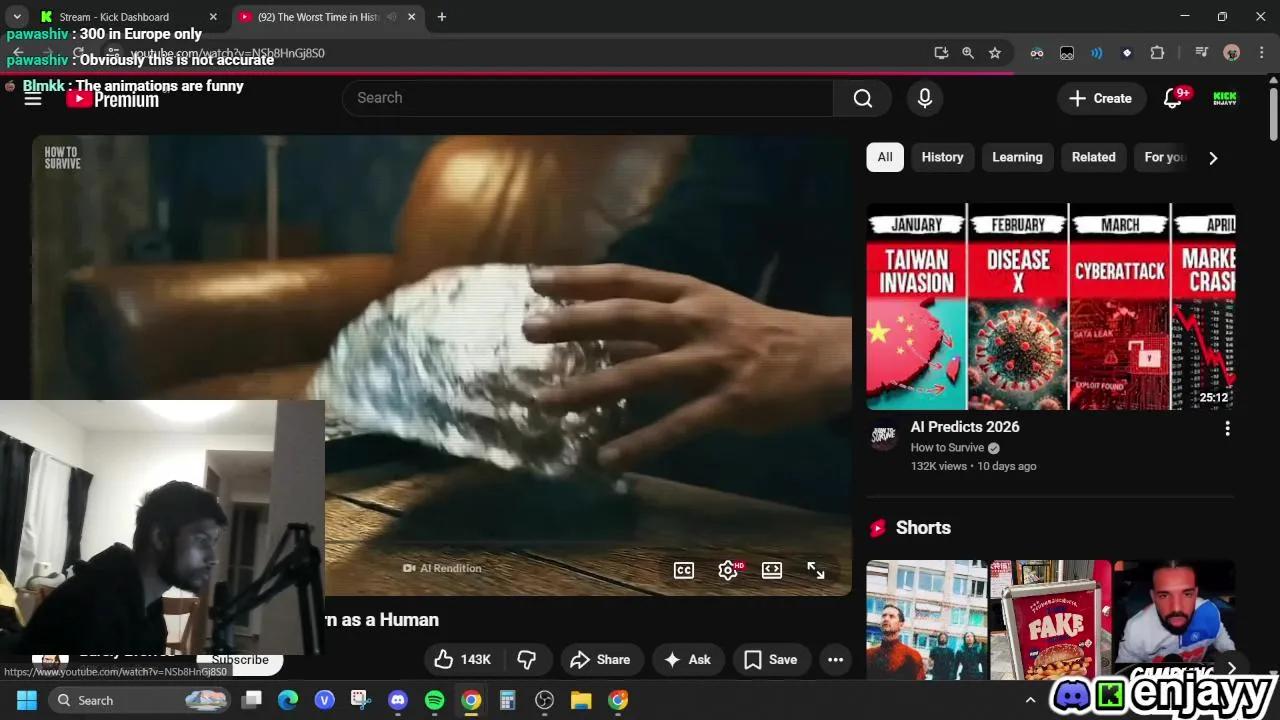Toggle closed captions on the video

click(x=684, y=570)
